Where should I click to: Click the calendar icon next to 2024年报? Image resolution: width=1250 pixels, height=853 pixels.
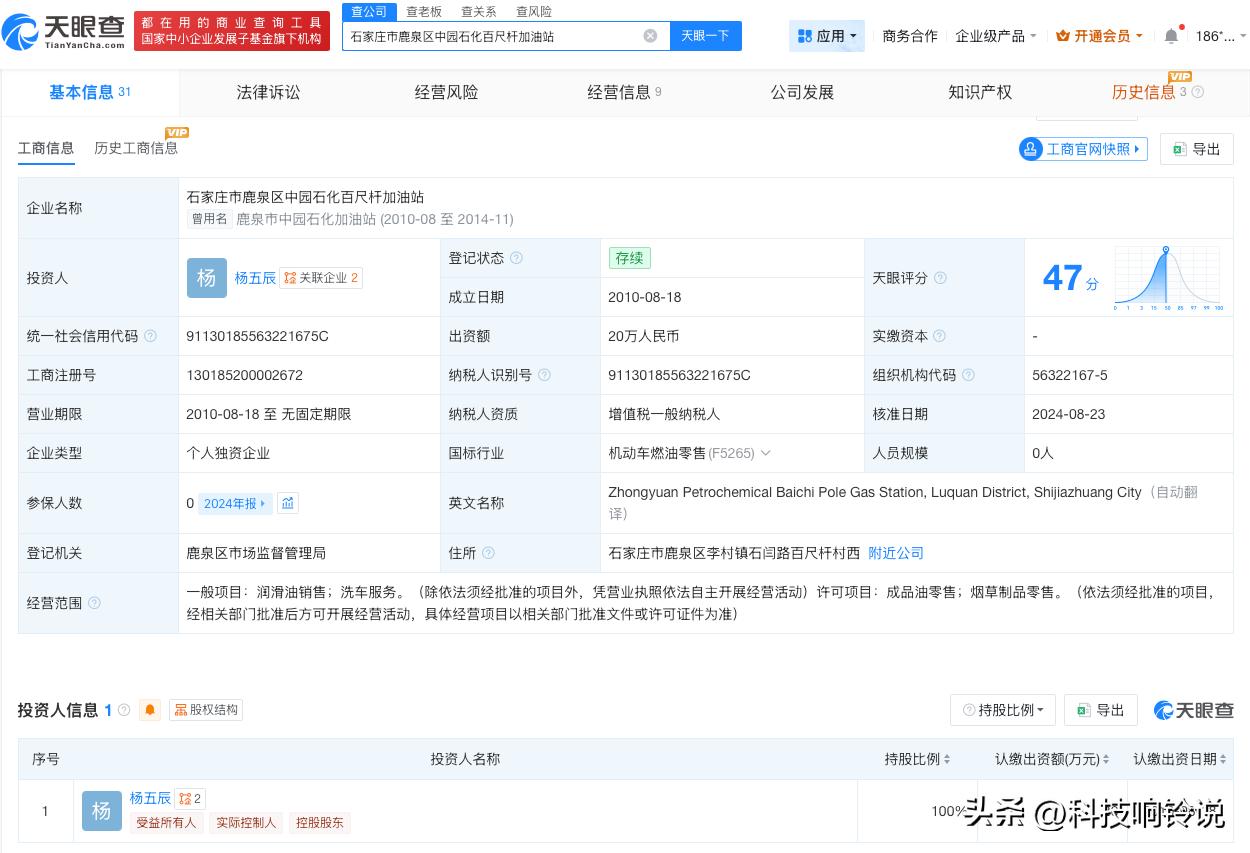click(x=288, y=503)
